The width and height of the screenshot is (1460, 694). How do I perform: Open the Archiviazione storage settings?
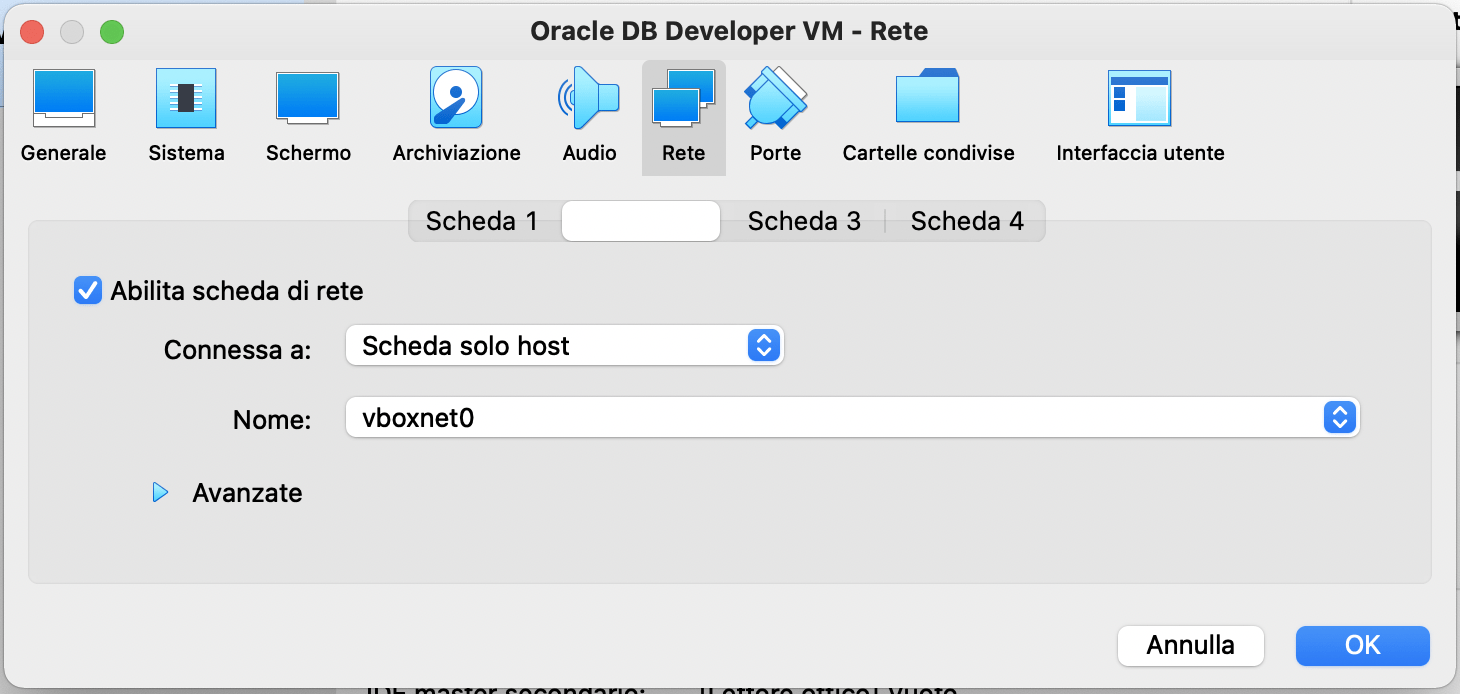(456, 117)
